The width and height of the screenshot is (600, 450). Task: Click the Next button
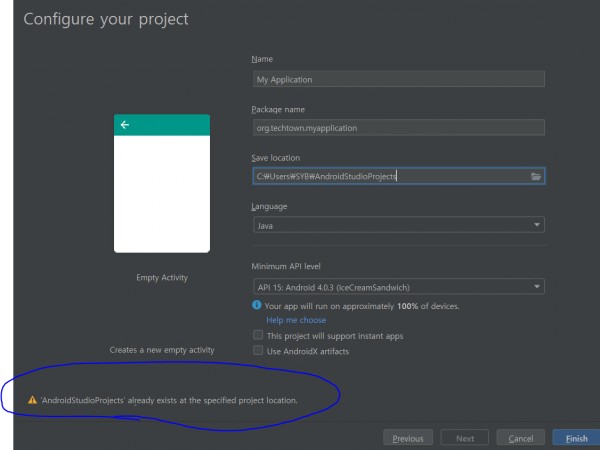pos(465,439)
